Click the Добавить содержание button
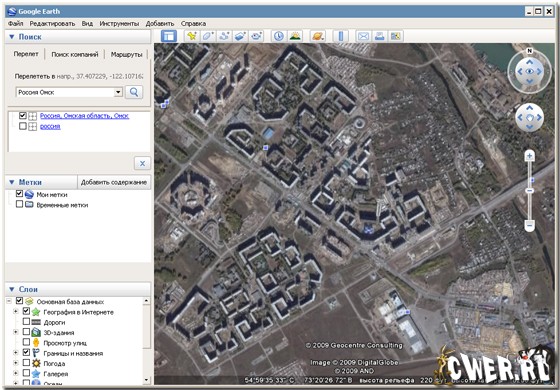The width and height of the screenshot is (560, 390). 114,182
